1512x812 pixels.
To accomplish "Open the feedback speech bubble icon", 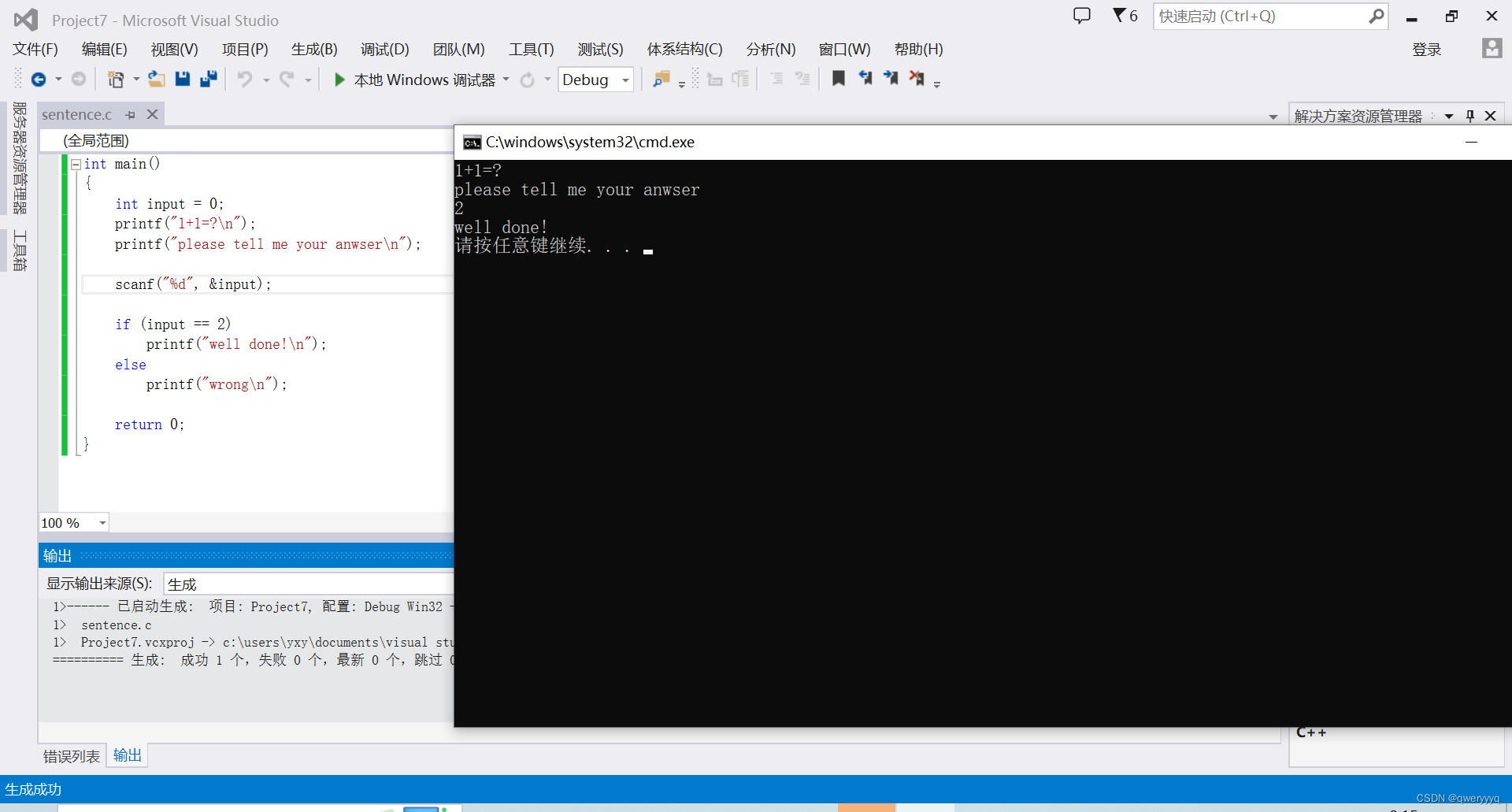I will [1082, 16].
